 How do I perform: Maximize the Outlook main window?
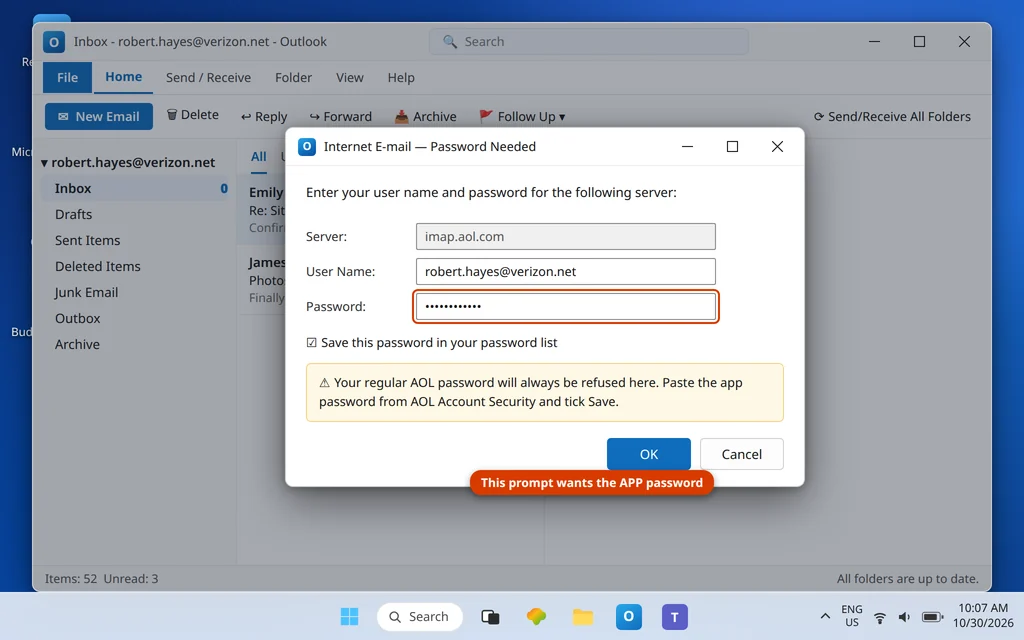click(919, 42)
